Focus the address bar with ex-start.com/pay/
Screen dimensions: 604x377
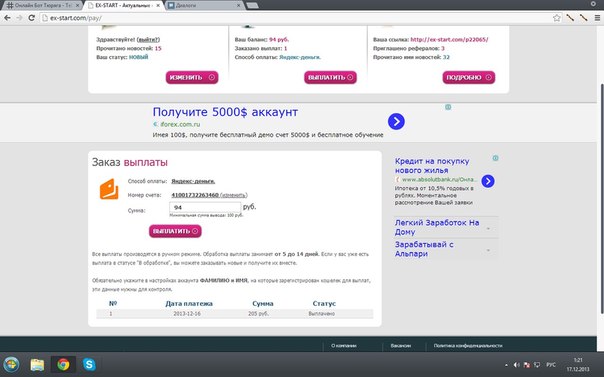(297, 18)
